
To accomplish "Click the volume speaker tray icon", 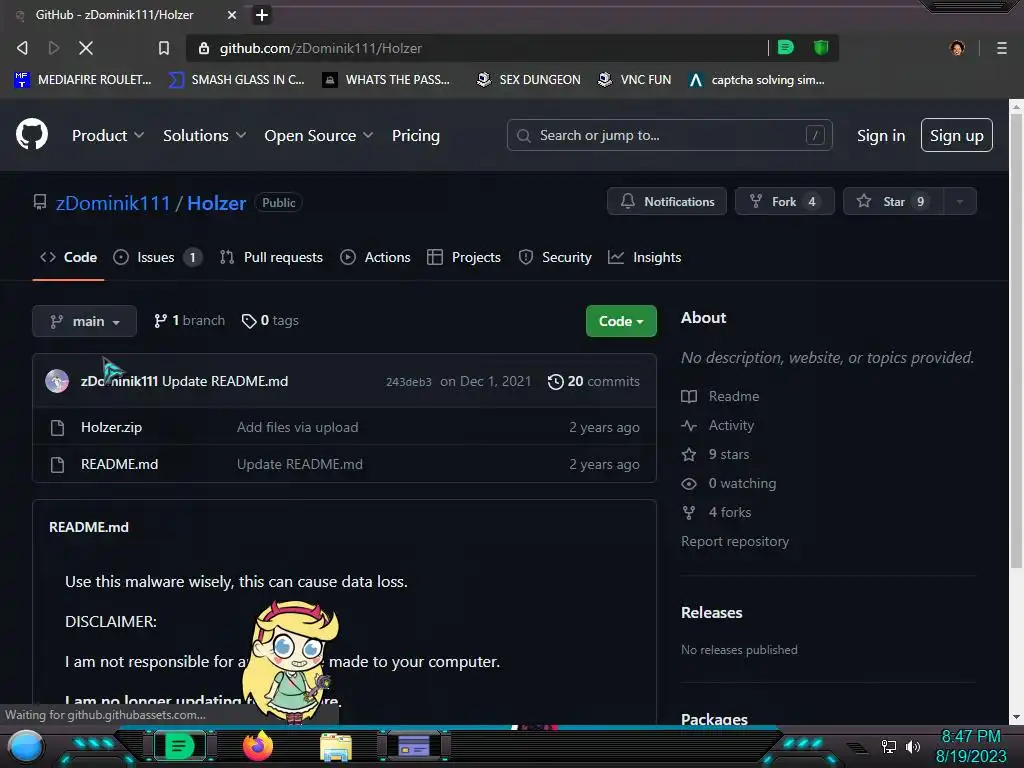I will (x=912, y=746).
